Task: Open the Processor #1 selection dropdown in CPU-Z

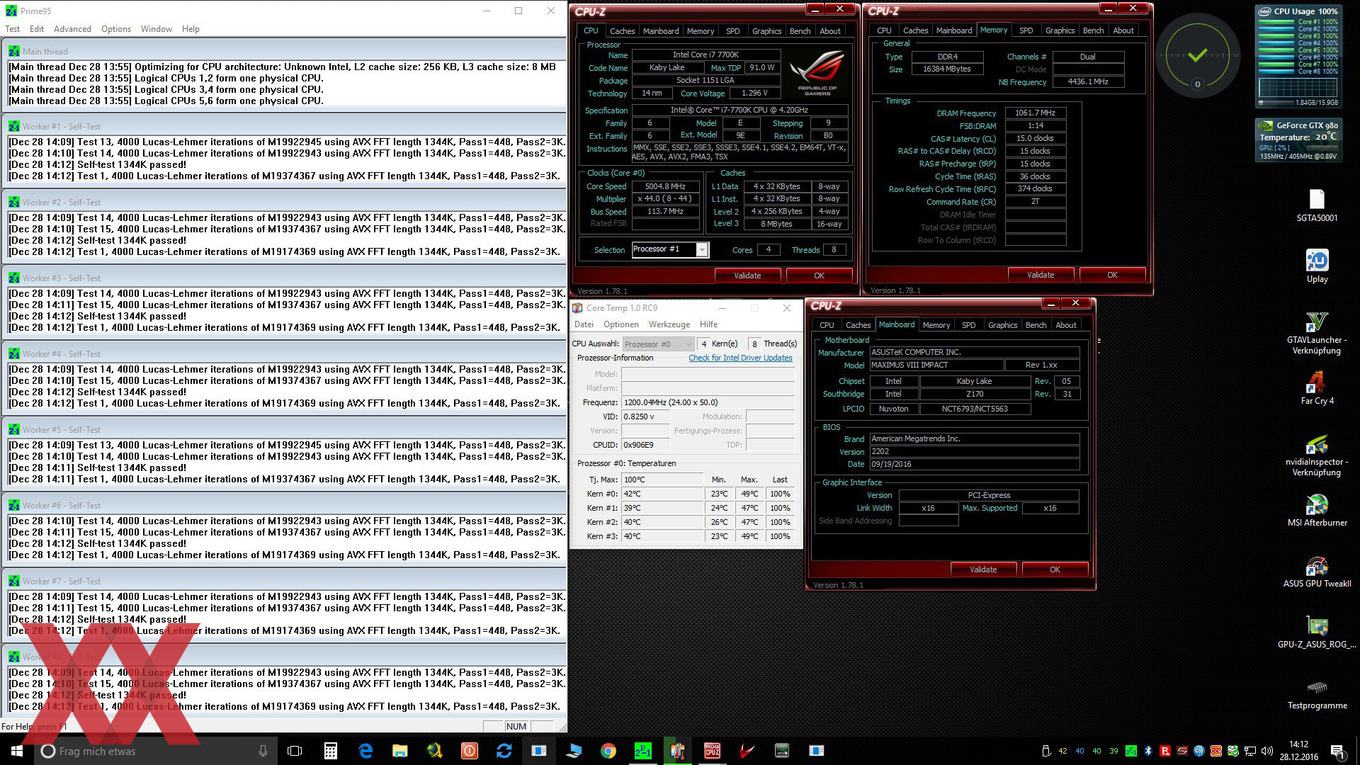Action: [x=670, y=249]
